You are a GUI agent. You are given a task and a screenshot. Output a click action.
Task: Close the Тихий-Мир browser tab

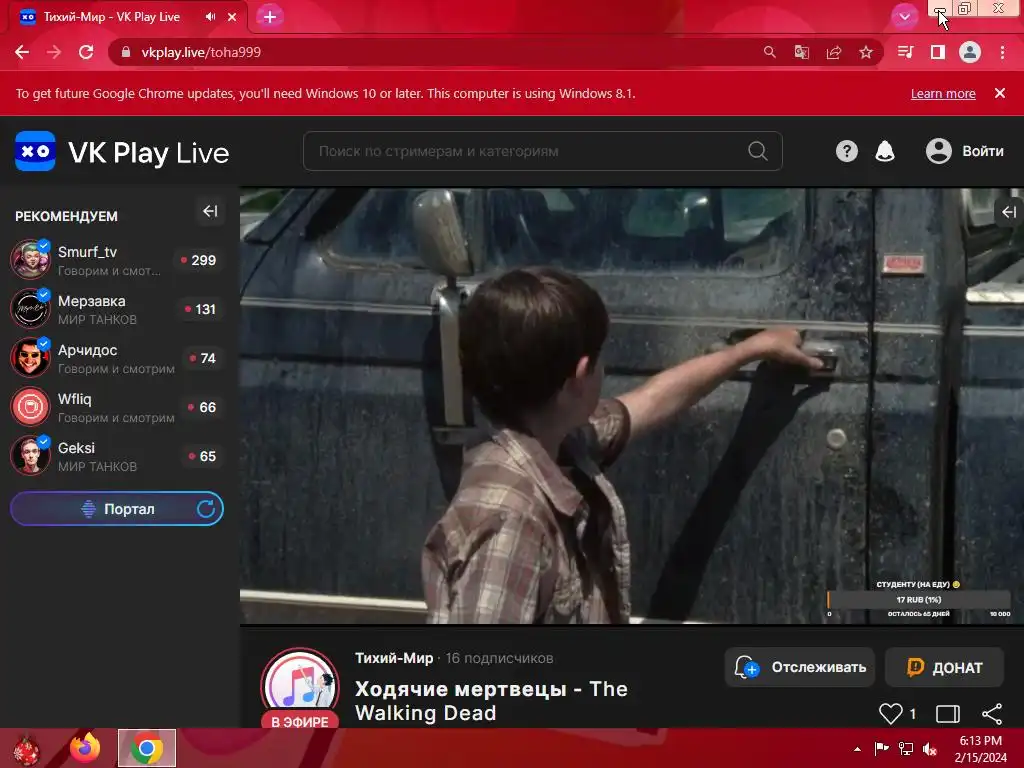232,17
